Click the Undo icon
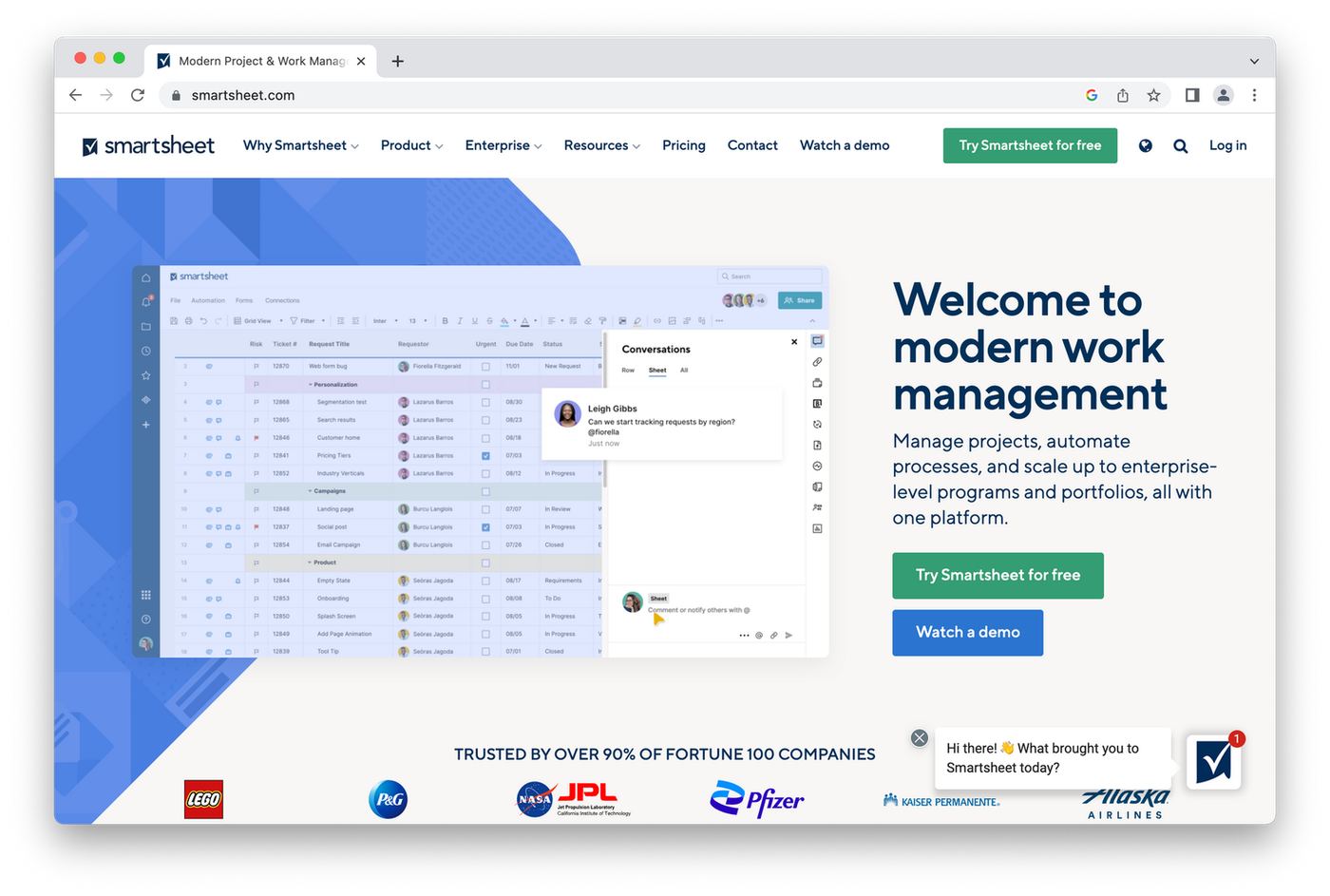This screenshot has width=1330, height=896. [x=203, y=321]
